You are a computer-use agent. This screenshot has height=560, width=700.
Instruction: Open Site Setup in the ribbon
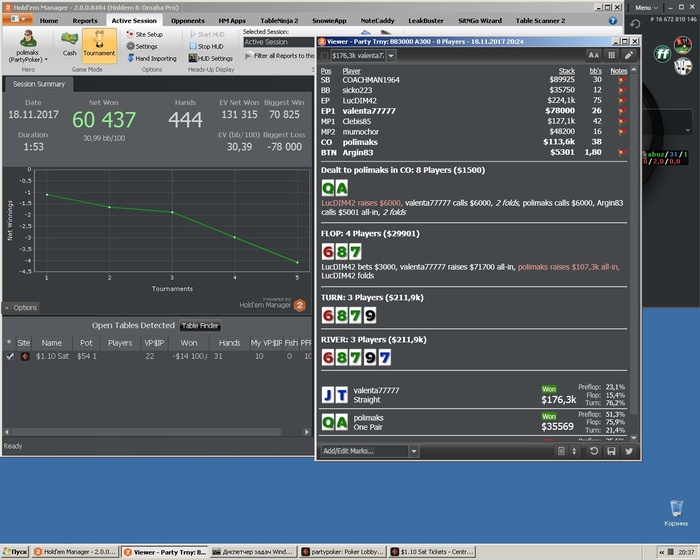[145, 34]
